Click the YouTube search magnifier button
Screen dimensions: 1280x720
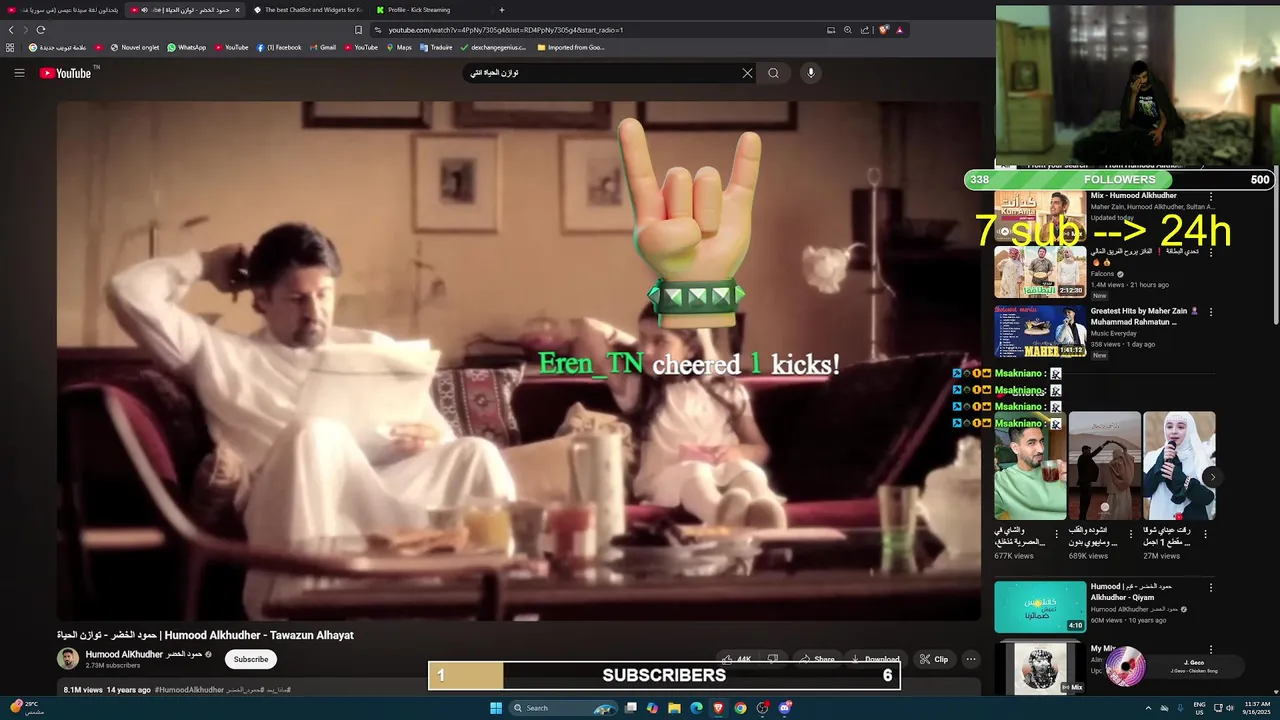[x=773, y=73]
